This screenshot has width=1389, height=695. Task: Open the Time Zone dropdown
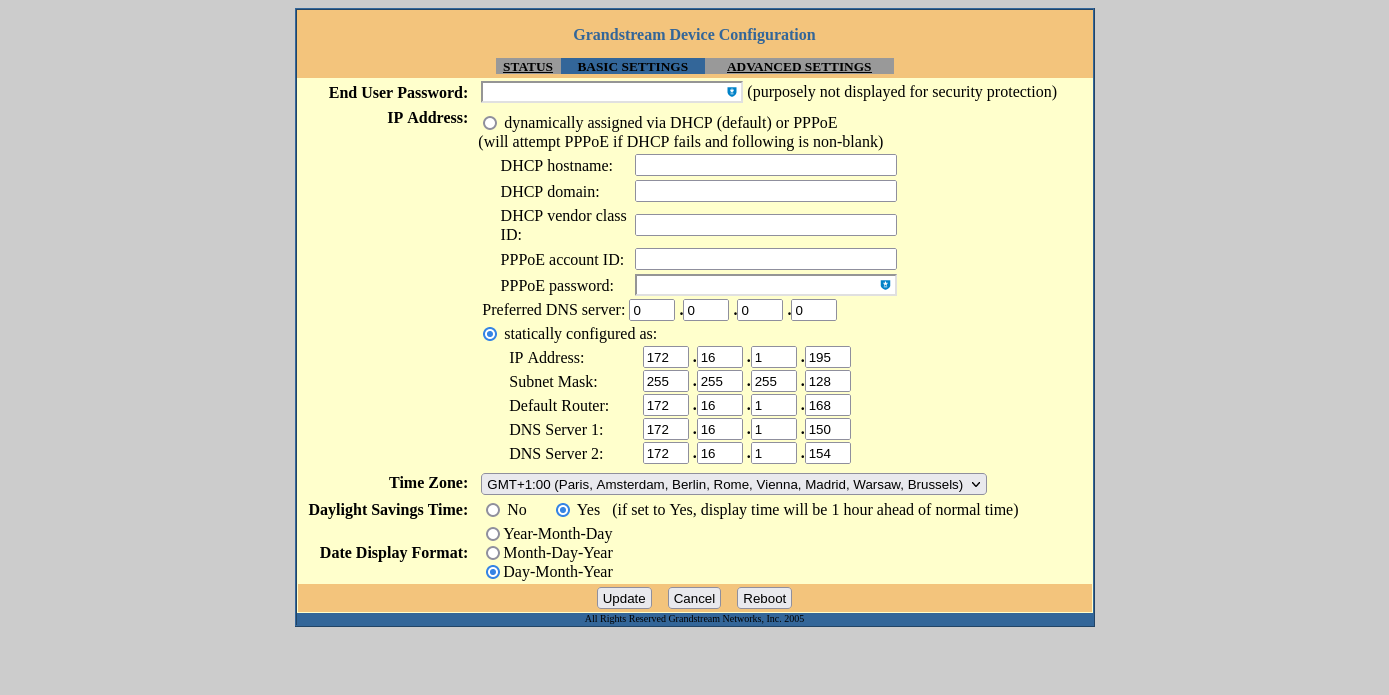(733, 484)
